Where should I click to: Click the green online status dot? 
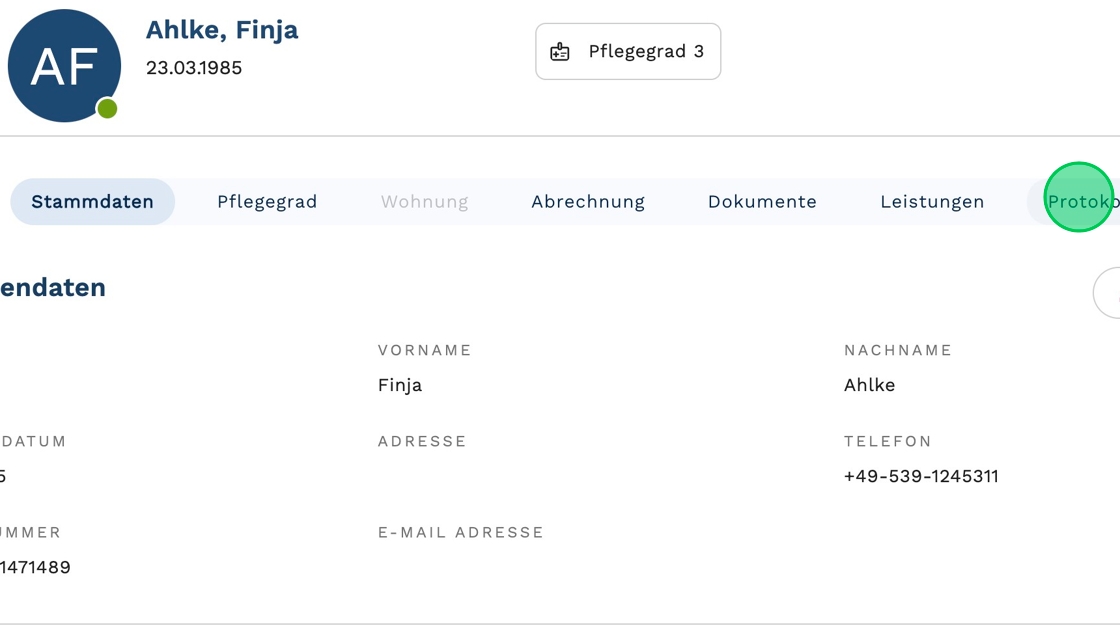(x=107, y=109)
